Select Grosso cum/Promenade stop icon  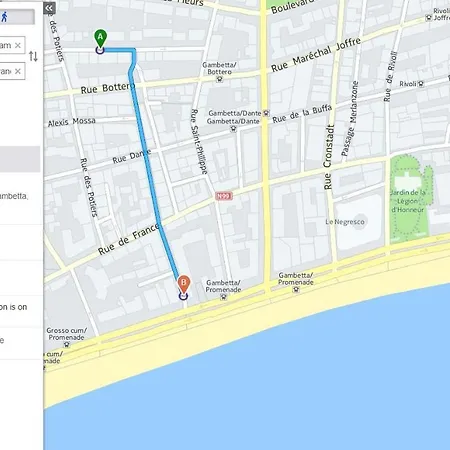66,345
